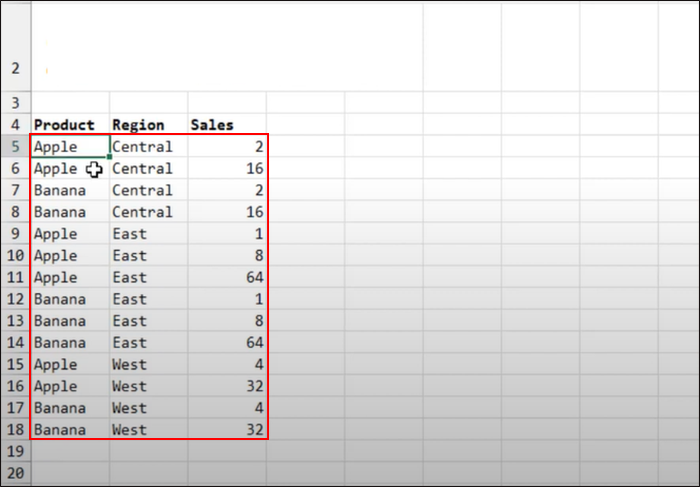700x487 pixels.
Task: Click Banana cell in row 18
Action: (60, 430)
